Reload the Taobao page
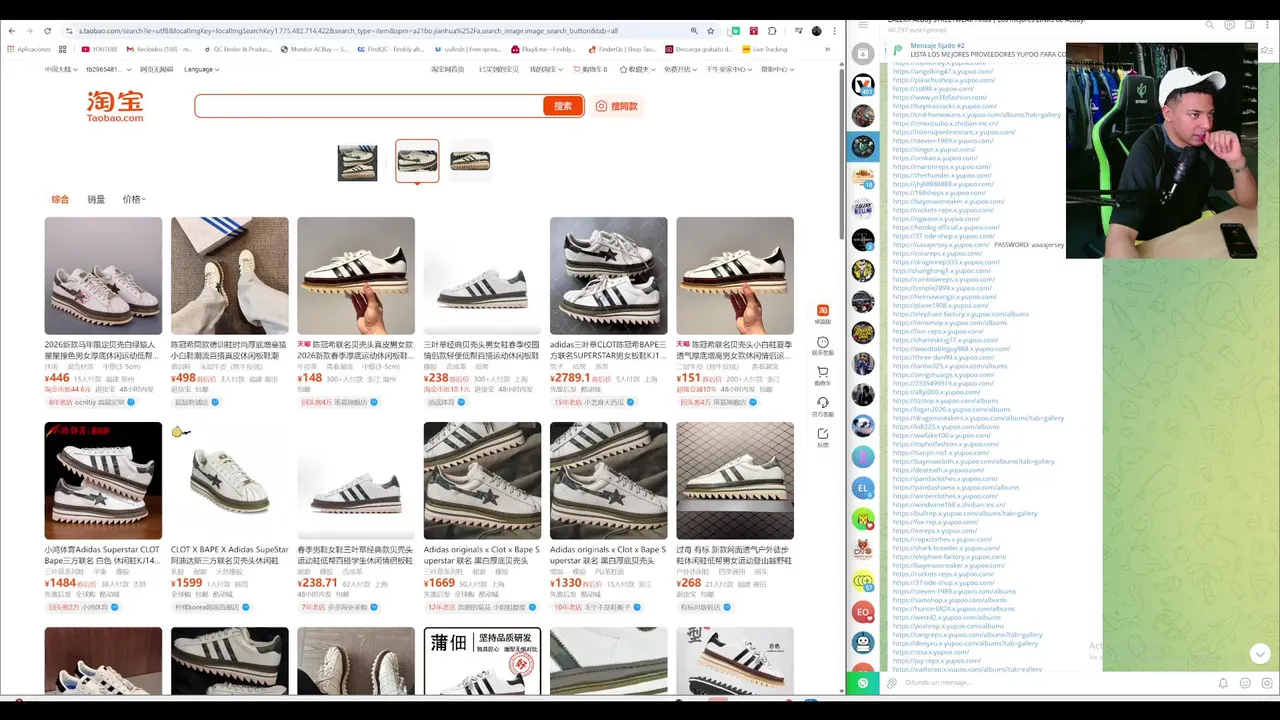Screen dimensions: 1280x720 pyautogui.click(x=47, y=31)
